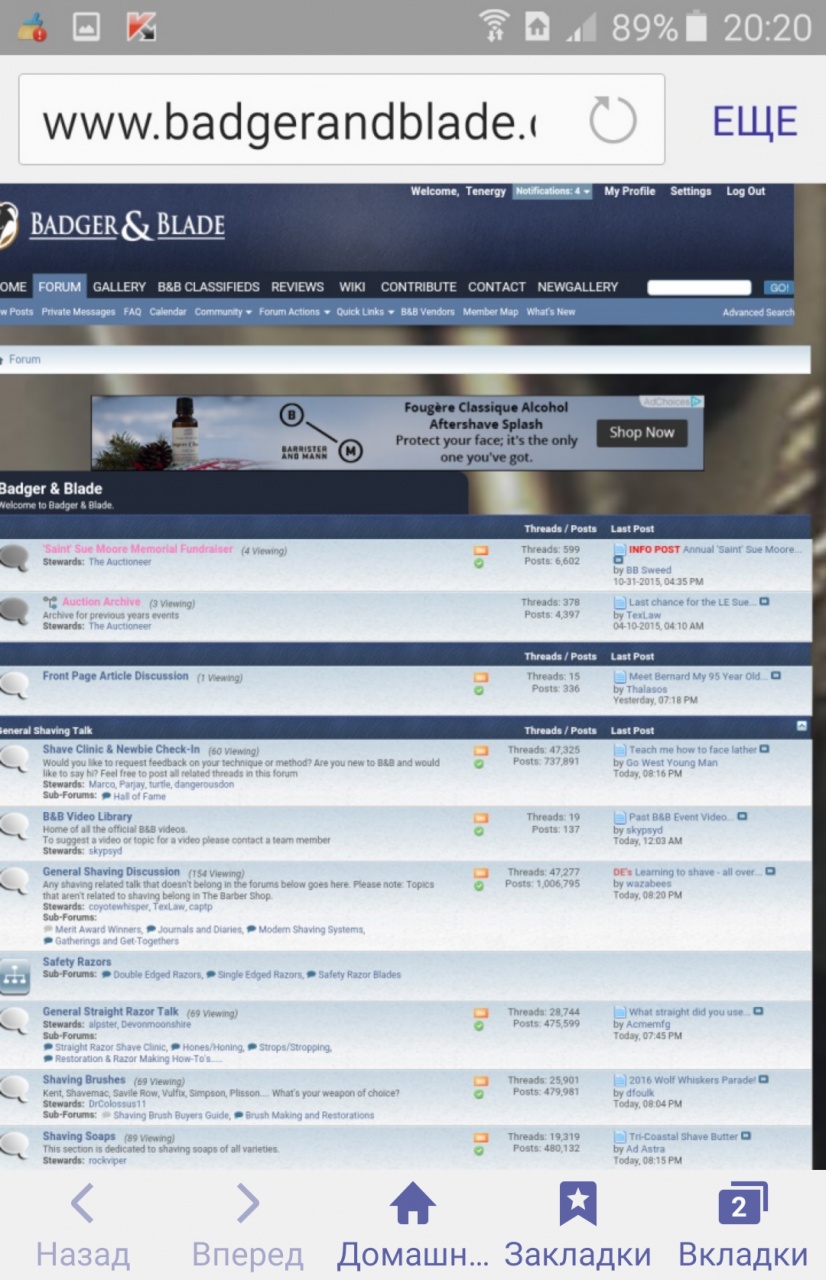The width and height of the screenshot is (826, 1280).
Task: Tap the browser address bar URL
Action: [x=288, y=122]
